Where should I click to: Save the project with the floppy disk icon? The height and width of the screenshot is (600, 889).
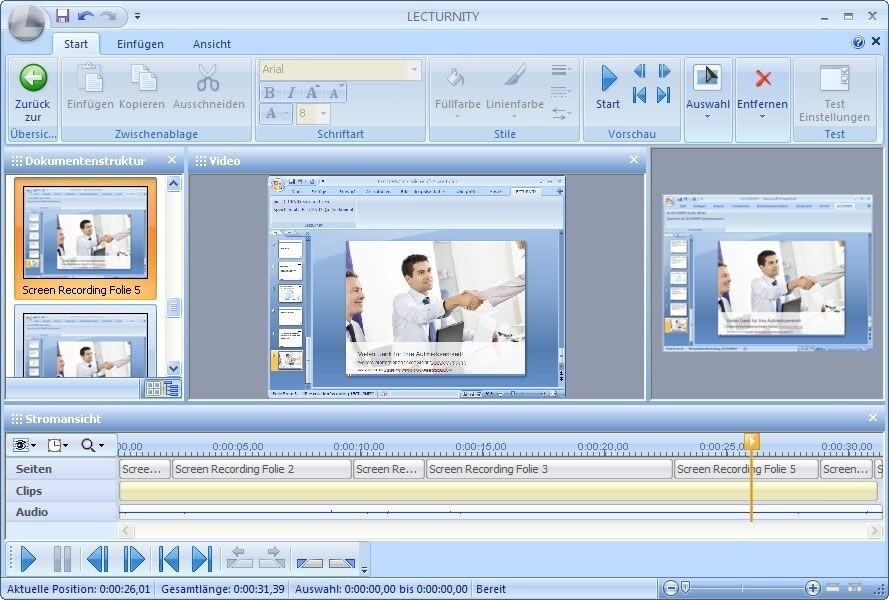tap(63, 15)
